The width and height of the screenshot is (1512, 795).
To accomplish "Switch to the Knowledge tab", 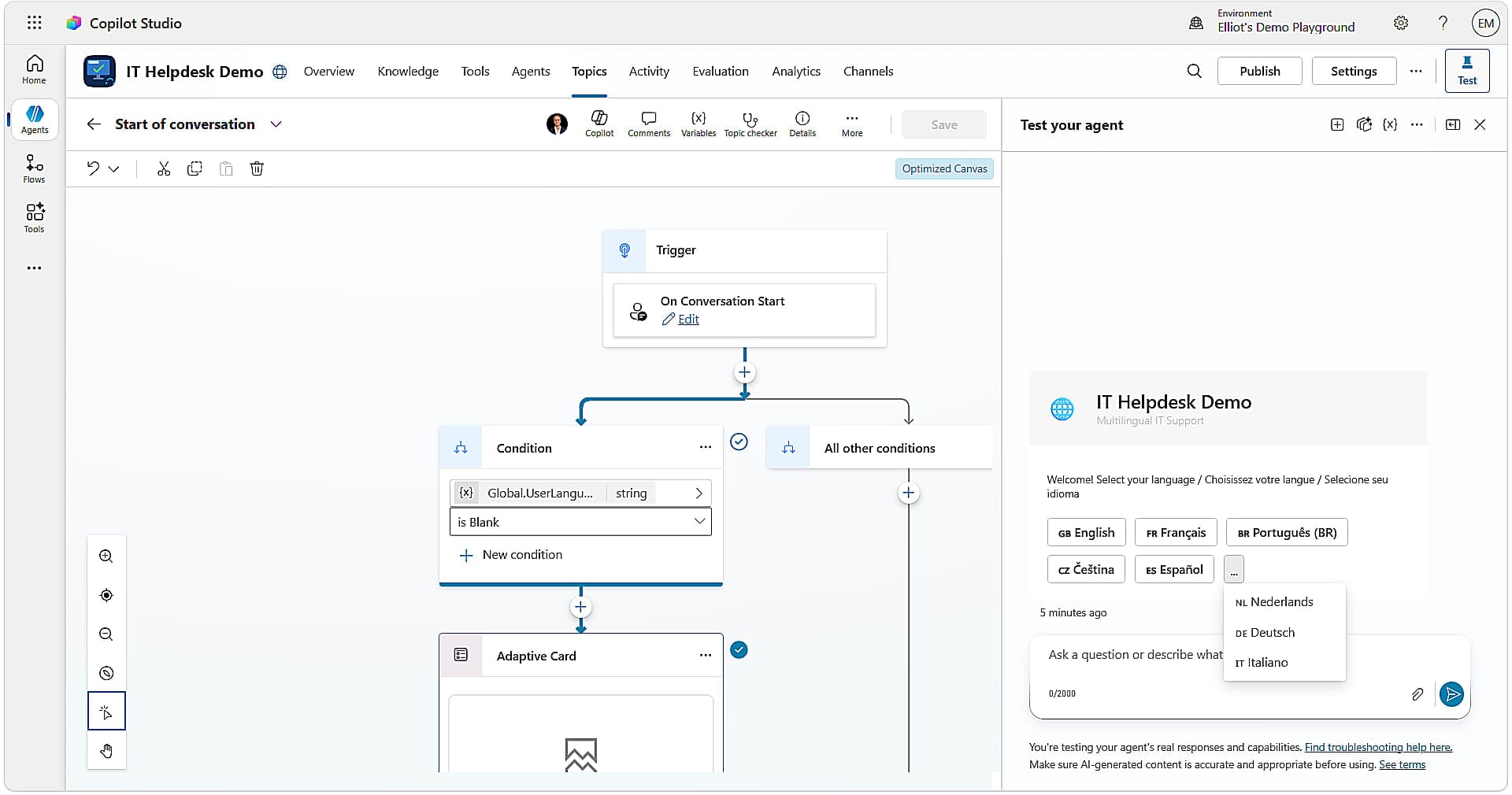I will (x=408, y=71).
